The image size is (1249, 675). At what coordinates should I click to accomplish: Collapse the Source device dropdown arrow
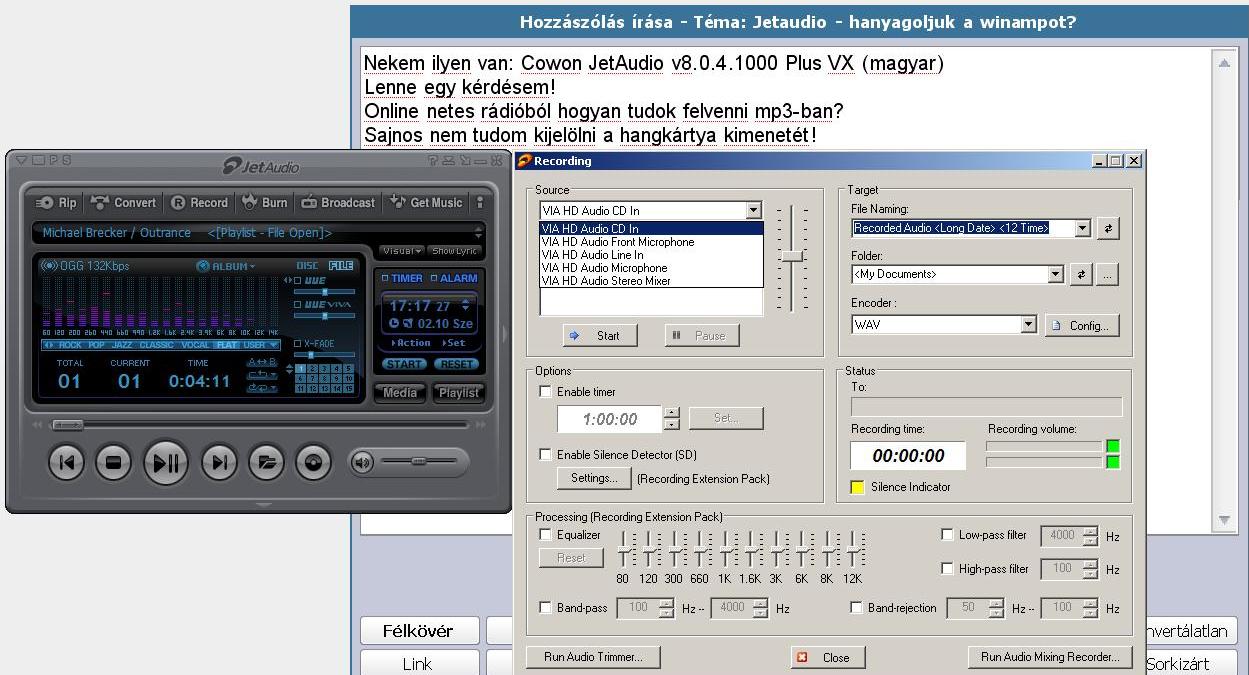point(754,211)
